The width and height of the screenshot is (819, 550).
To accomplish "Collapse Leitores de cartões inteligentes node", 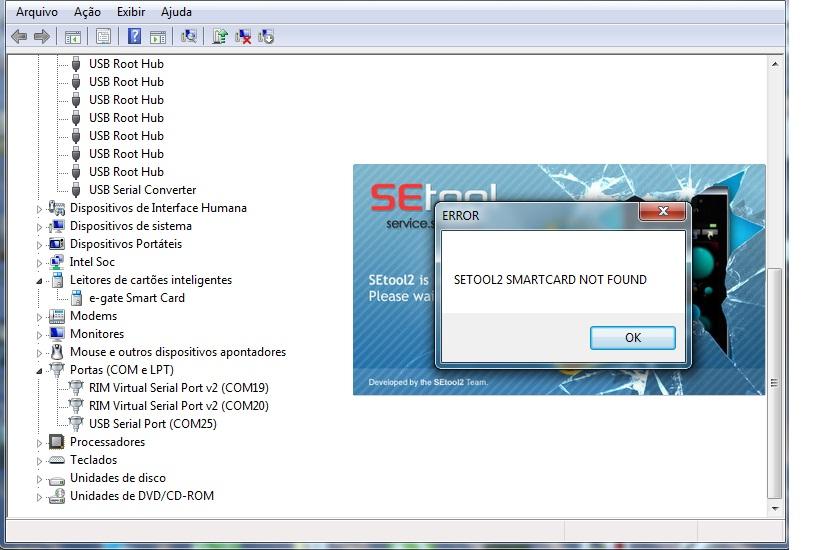I will (39, 281).
